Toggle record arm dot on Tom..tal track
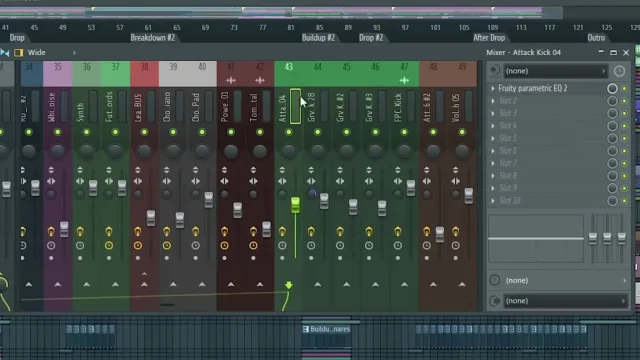Image resolution: width=640 pixels, height=360 pixels. coord(253,258)
